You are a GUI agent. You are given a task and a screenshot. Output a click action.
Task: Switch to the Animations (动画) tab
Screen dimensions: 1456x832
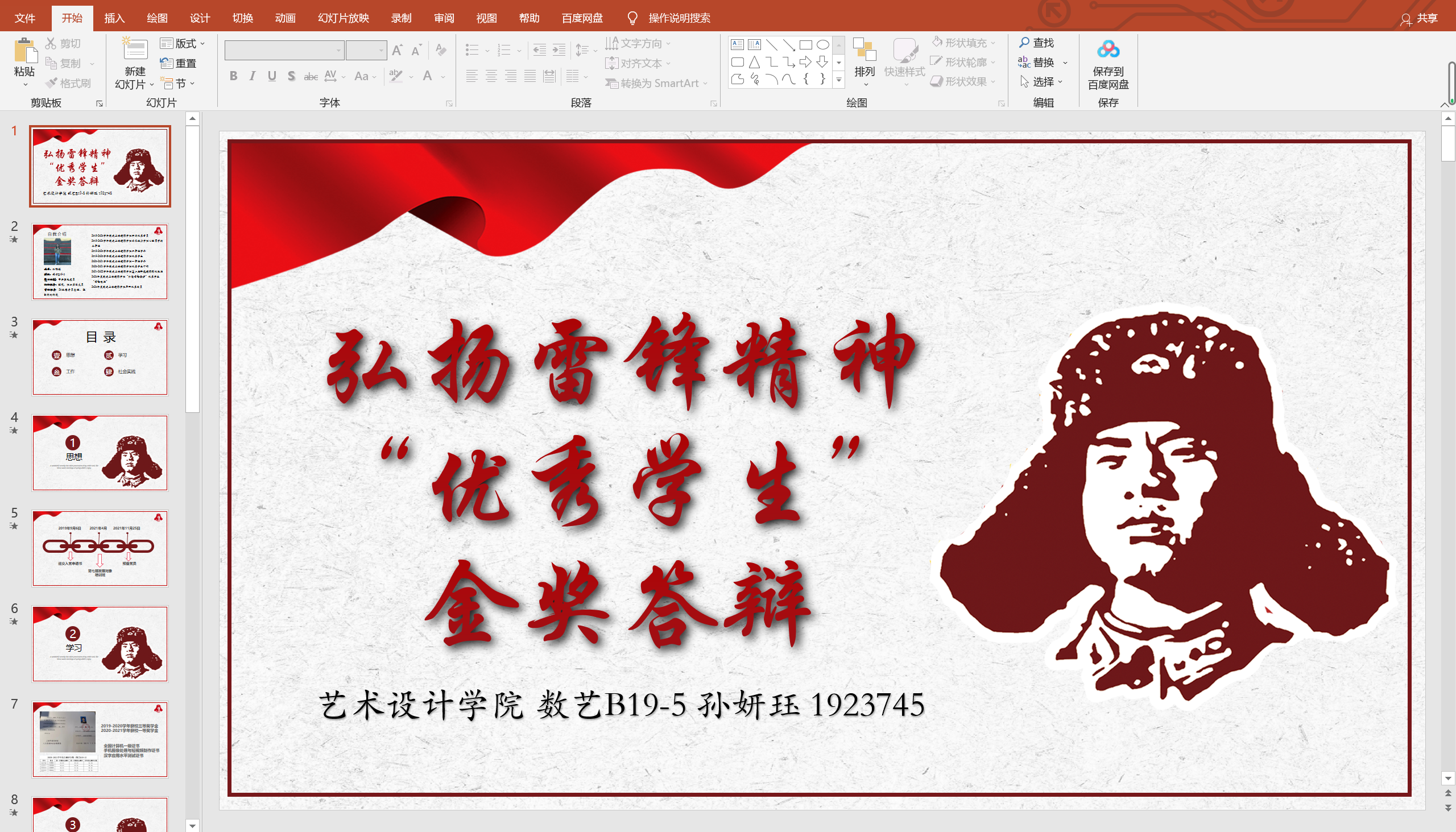[285, 18]
